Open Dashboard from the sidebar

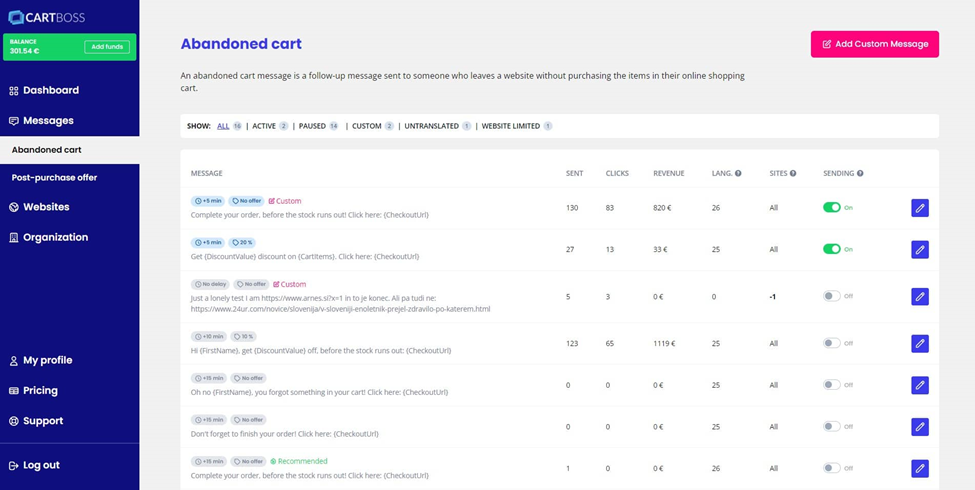[50, 90]
